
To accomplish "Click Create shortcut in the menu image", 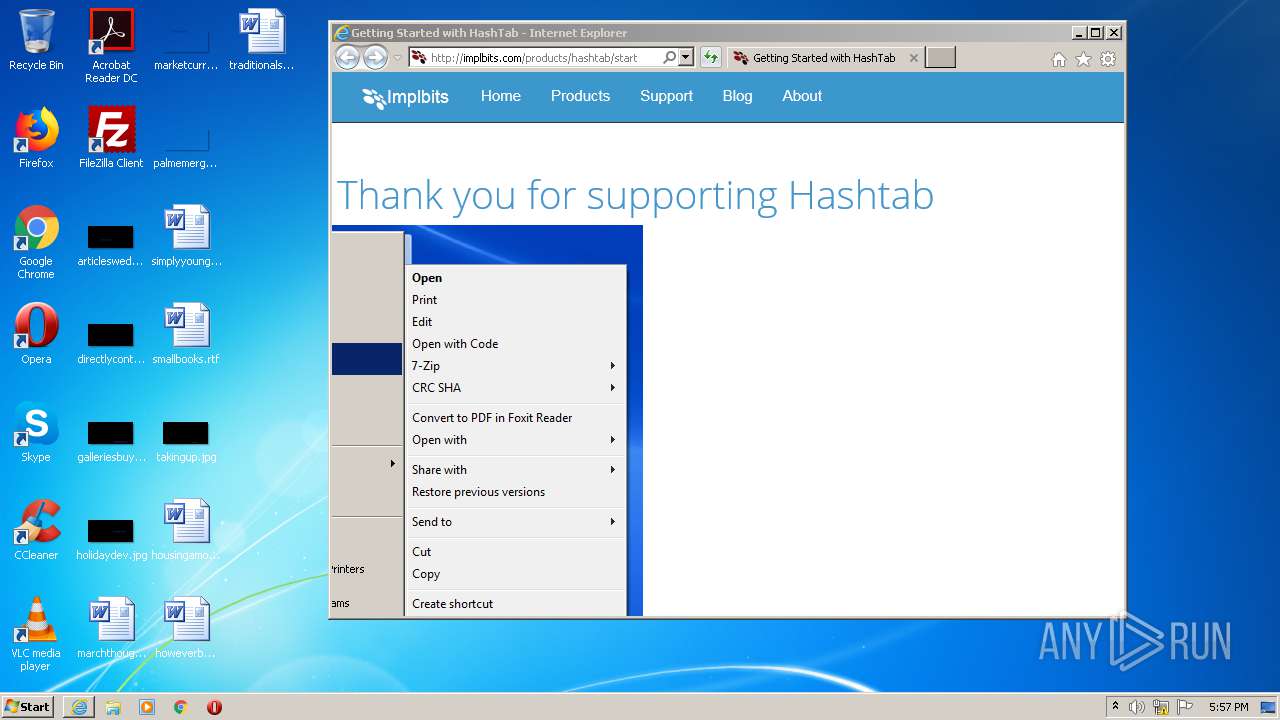I will (x=452, y=604).
